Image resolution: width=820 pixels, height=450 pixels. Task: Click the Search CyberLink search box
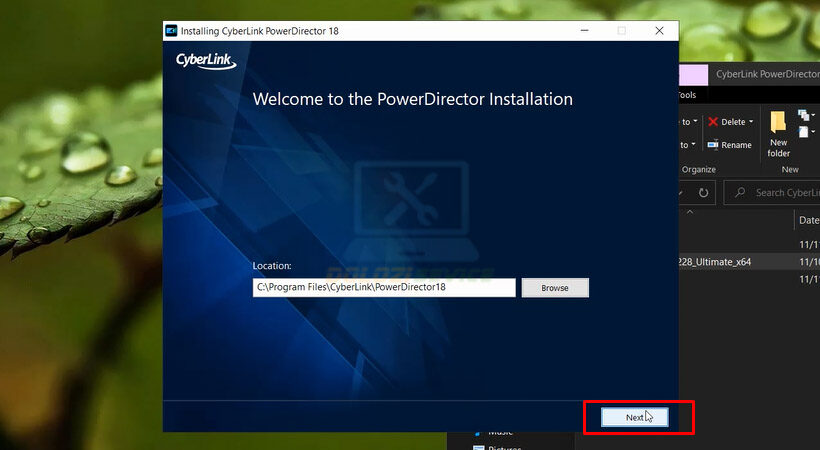pyautogui.click(x=786, y=192)
